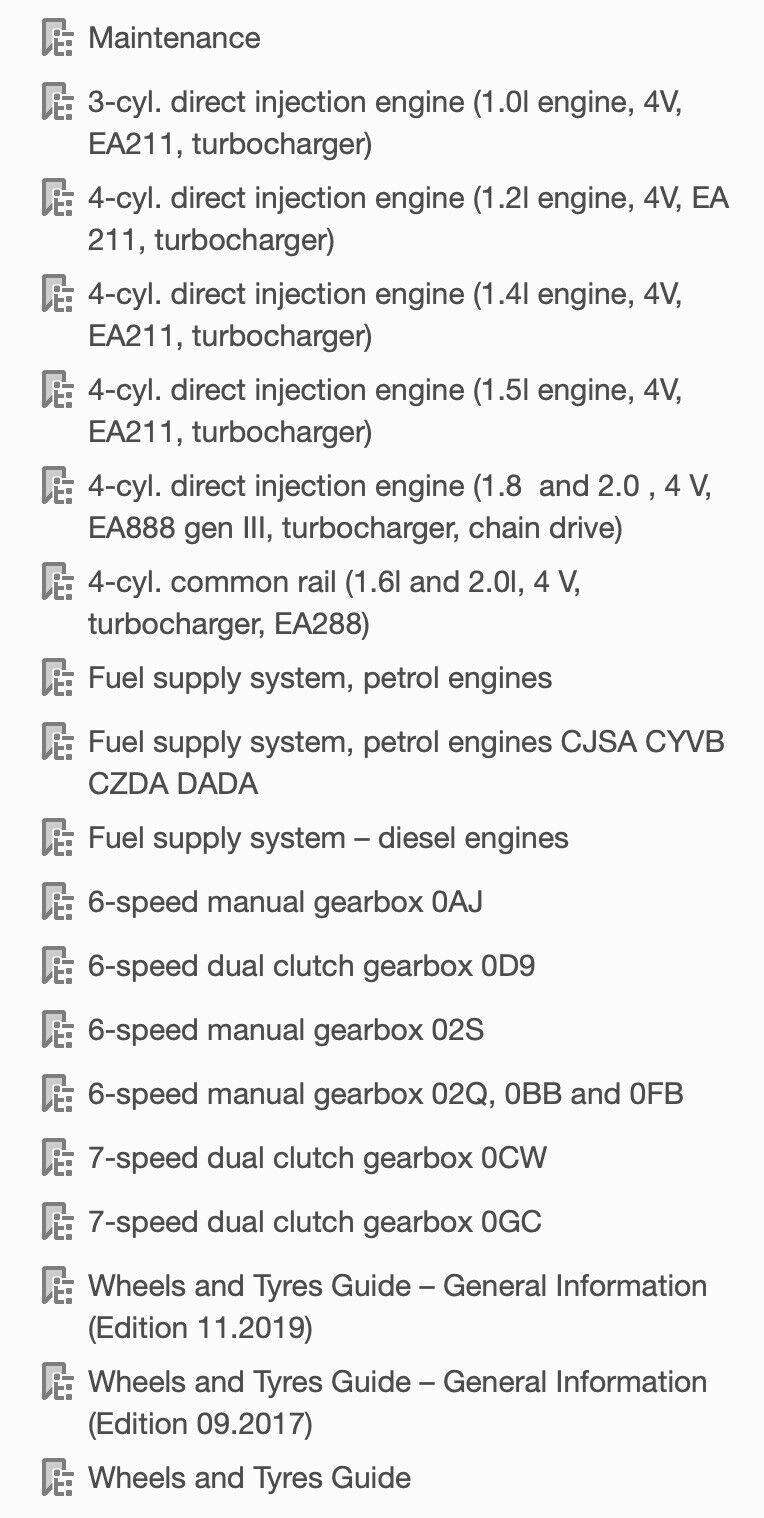This screenshot has height=1518, width=764.
Task: Open Wheels and Tyres Guide Edition 11.2019
Action: 397,1306
